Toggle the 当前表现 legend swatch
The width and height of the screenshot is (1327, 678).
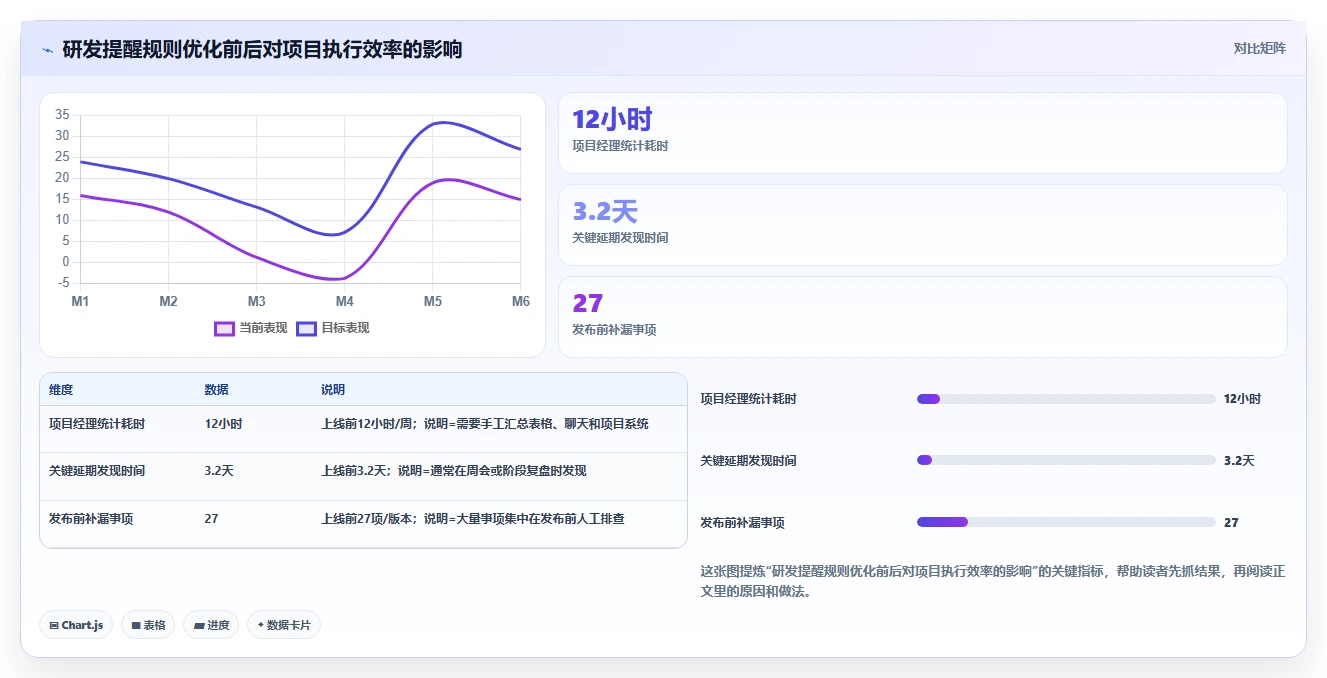(x=224, y=328)
